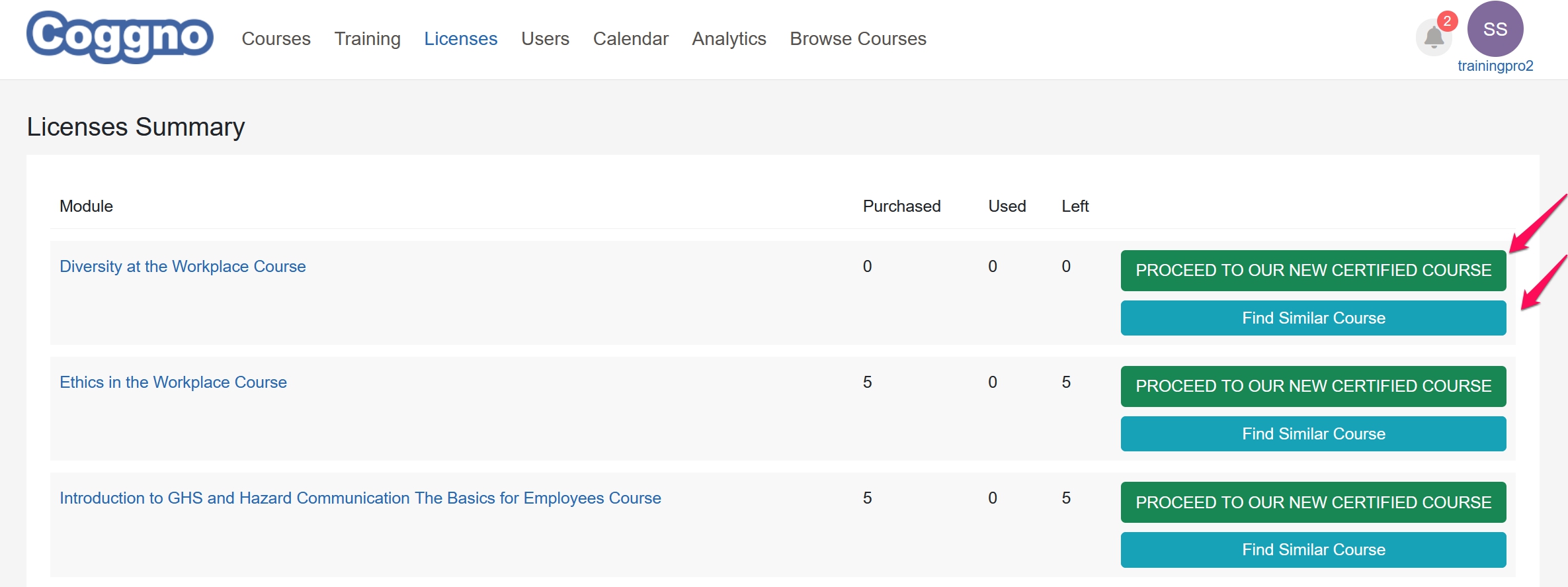This screenshot has height=587, width=1568.
Task: Open Introduction to GHS and Hazard Communication link
Action: click(x=360, y=498)
